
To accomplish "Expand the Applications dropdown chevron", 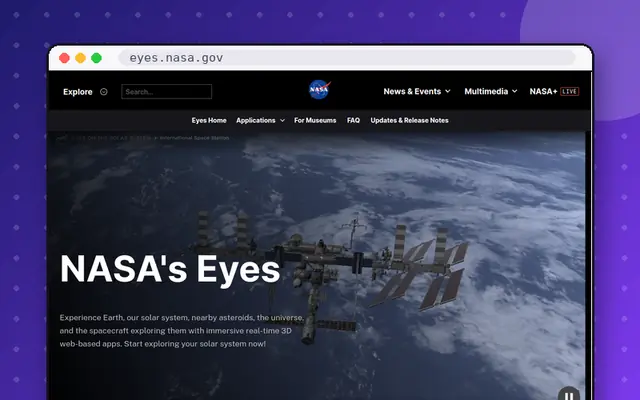I will click(x=282, y=120).
